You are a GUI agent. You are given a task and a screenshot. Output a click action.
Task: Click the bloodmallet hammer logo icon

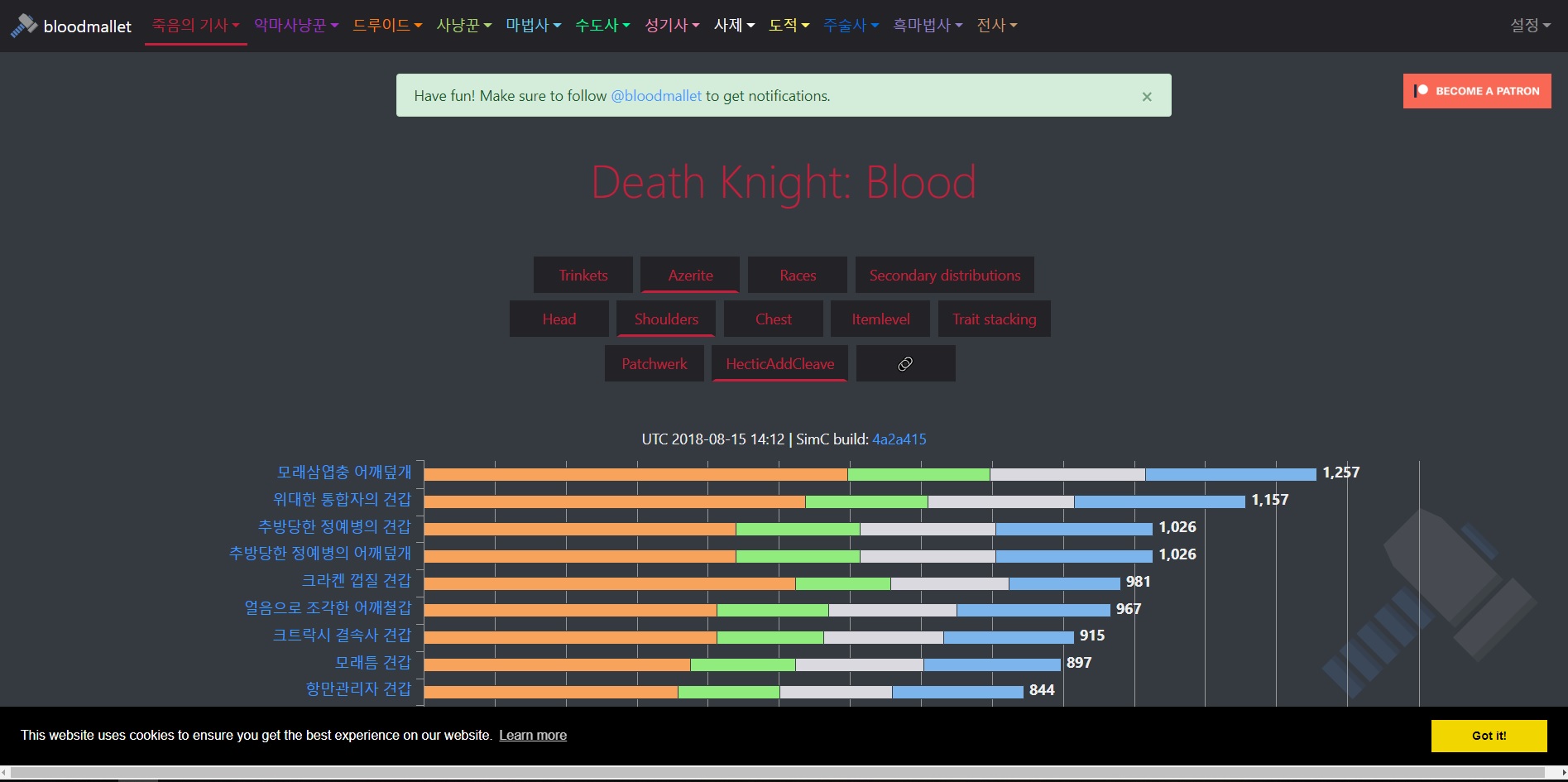pyautogui.click(x=24, y=26)
